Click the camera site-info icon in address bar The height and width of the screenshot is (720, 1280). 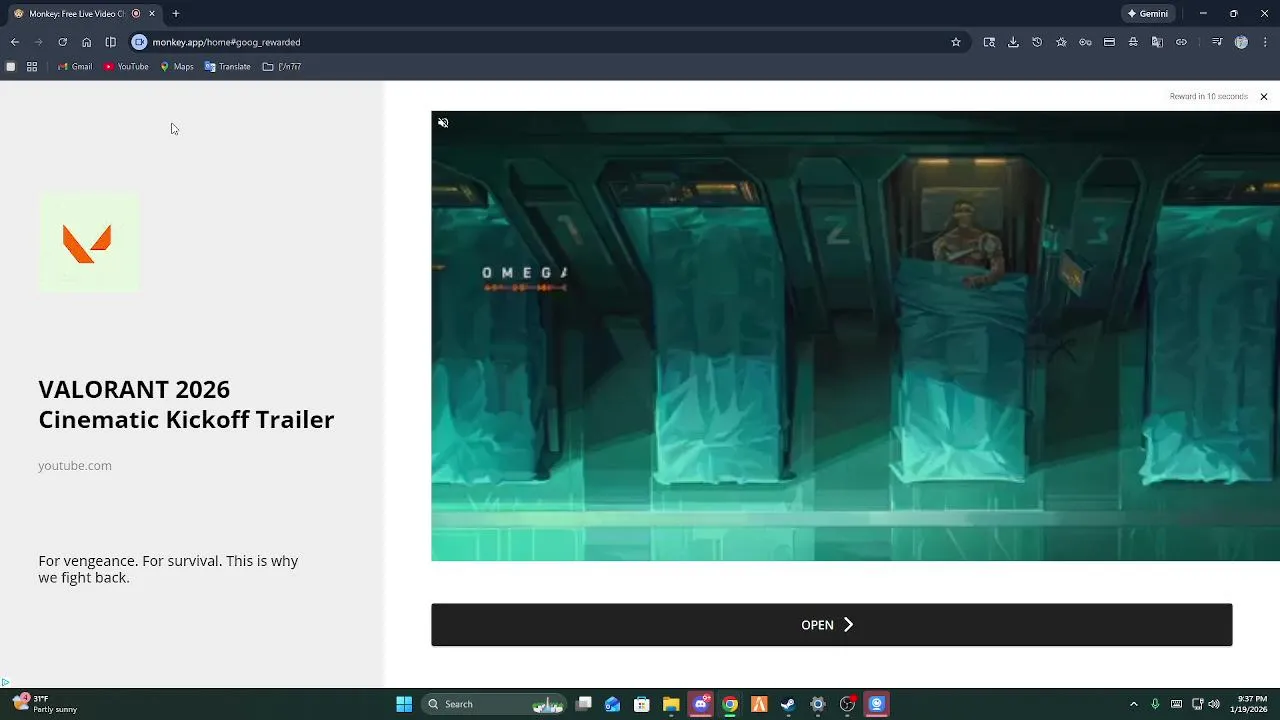[x=139, y=42]
